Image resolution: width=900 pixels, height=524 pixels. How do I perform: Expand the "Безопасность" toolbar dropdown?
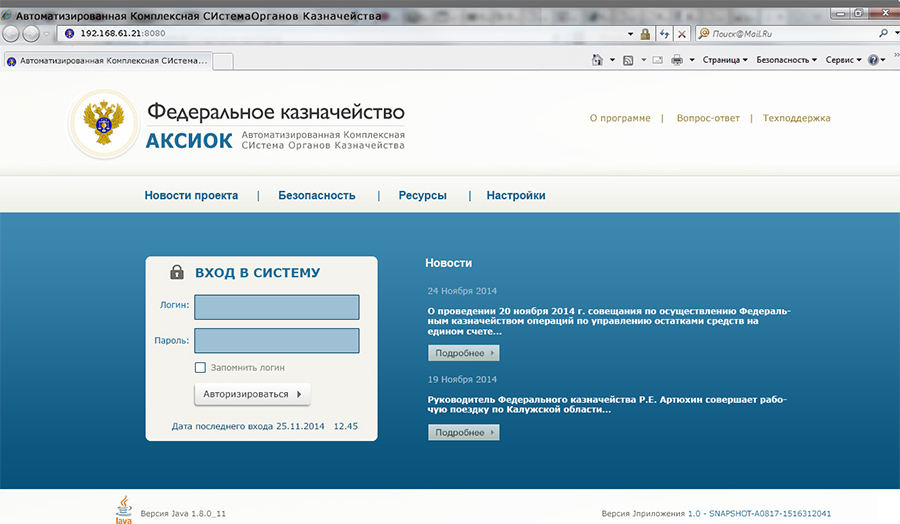coord(786,60)
